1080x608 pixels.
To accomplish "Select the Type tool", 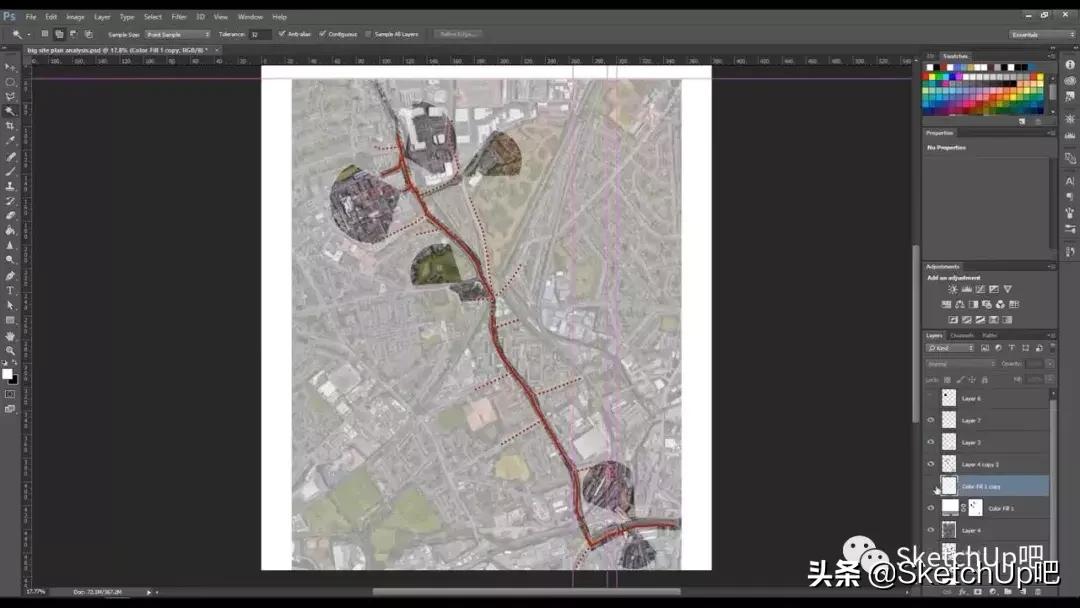I will [10, 289].
